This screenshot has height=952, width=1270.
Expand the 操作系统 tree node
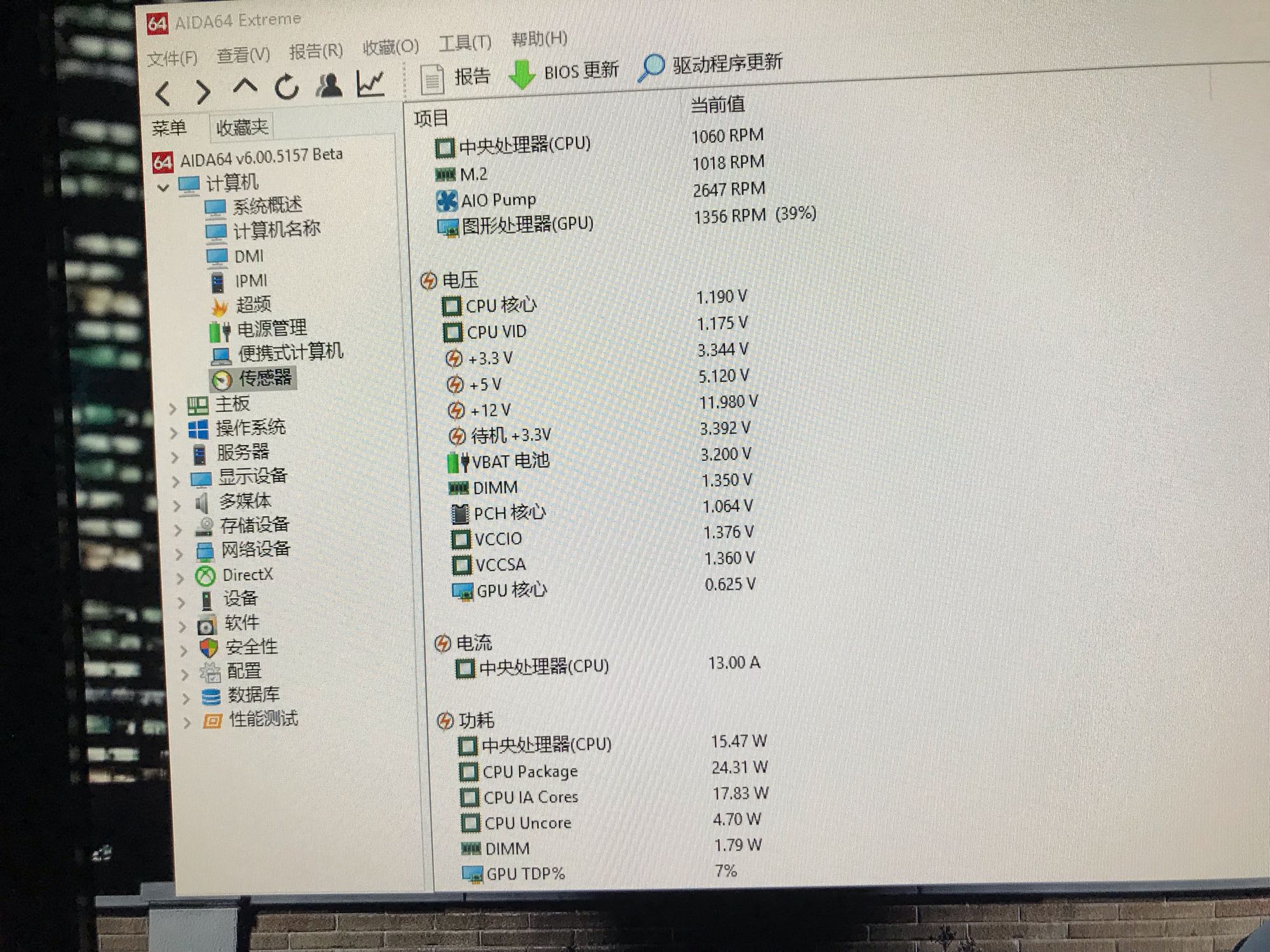click(x=174, y=433)
